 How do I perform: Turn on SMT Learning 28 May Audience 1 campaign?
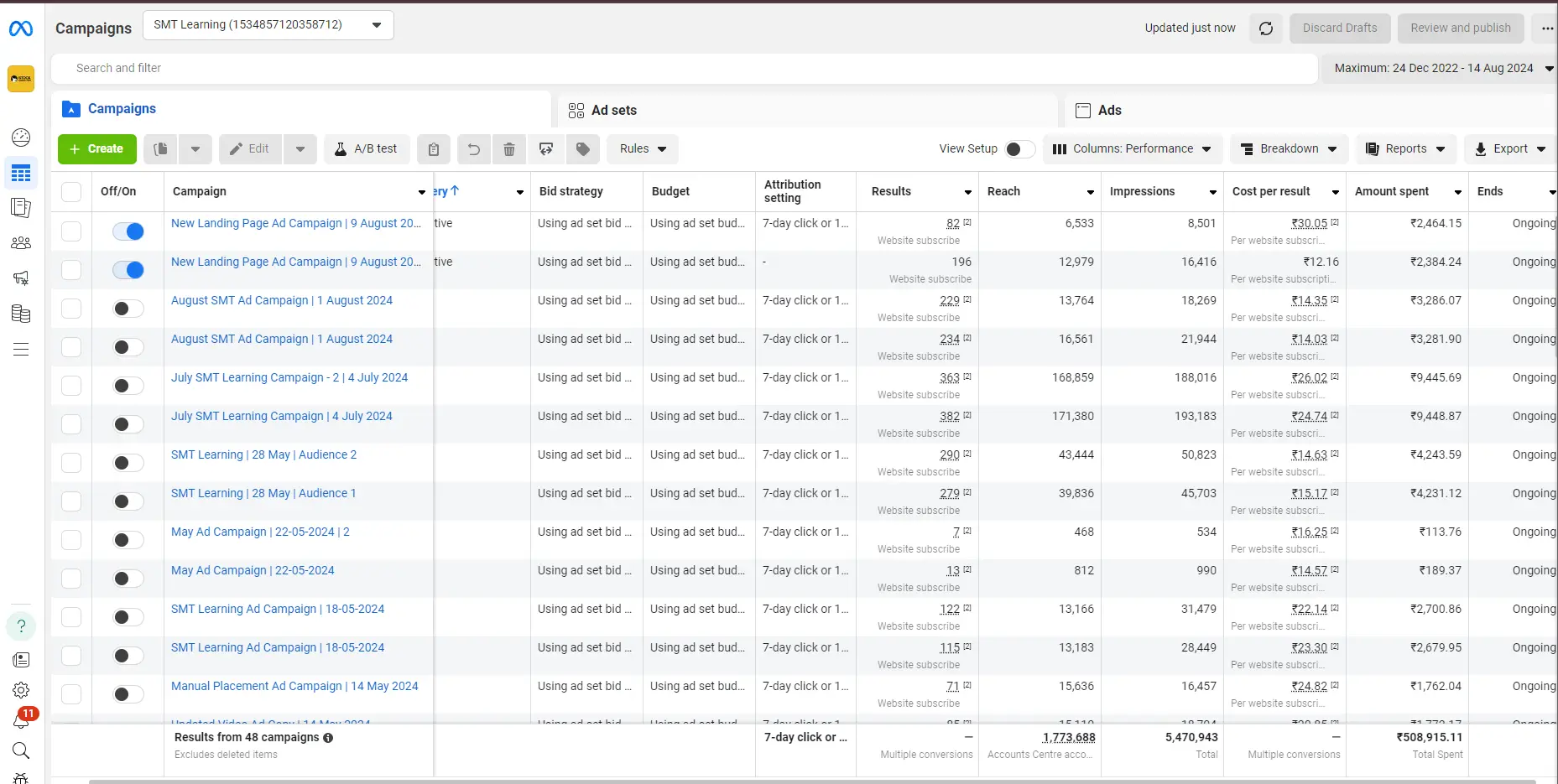[x=128, y=501]
